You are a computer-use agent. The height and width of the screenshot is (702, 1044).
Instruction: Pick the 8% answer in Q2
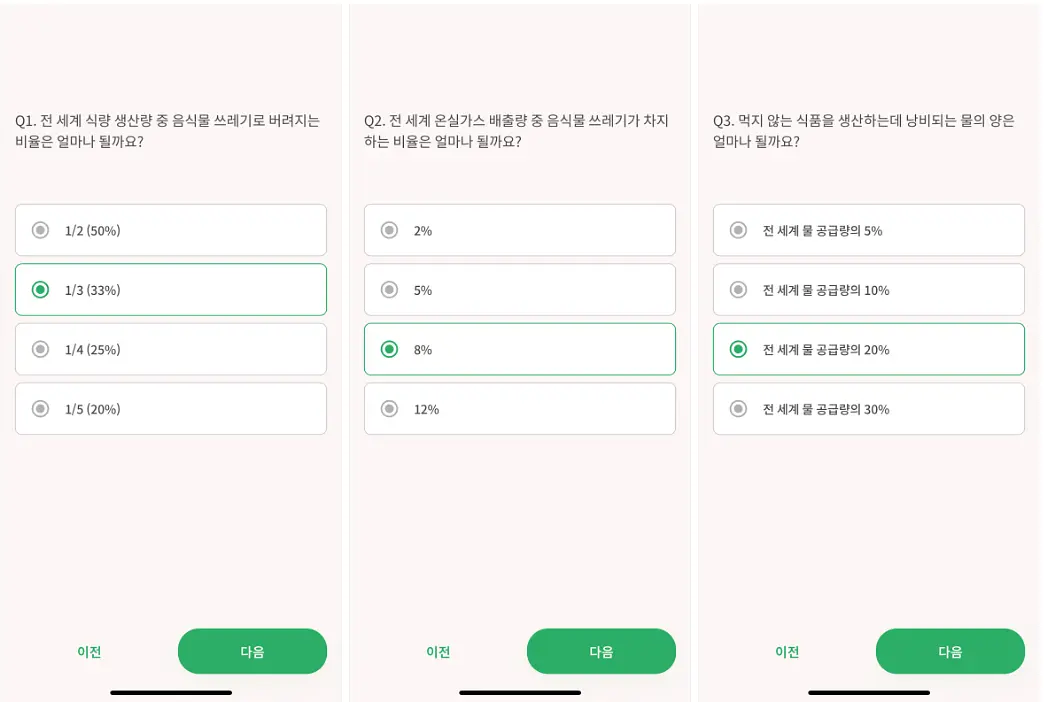519,349
